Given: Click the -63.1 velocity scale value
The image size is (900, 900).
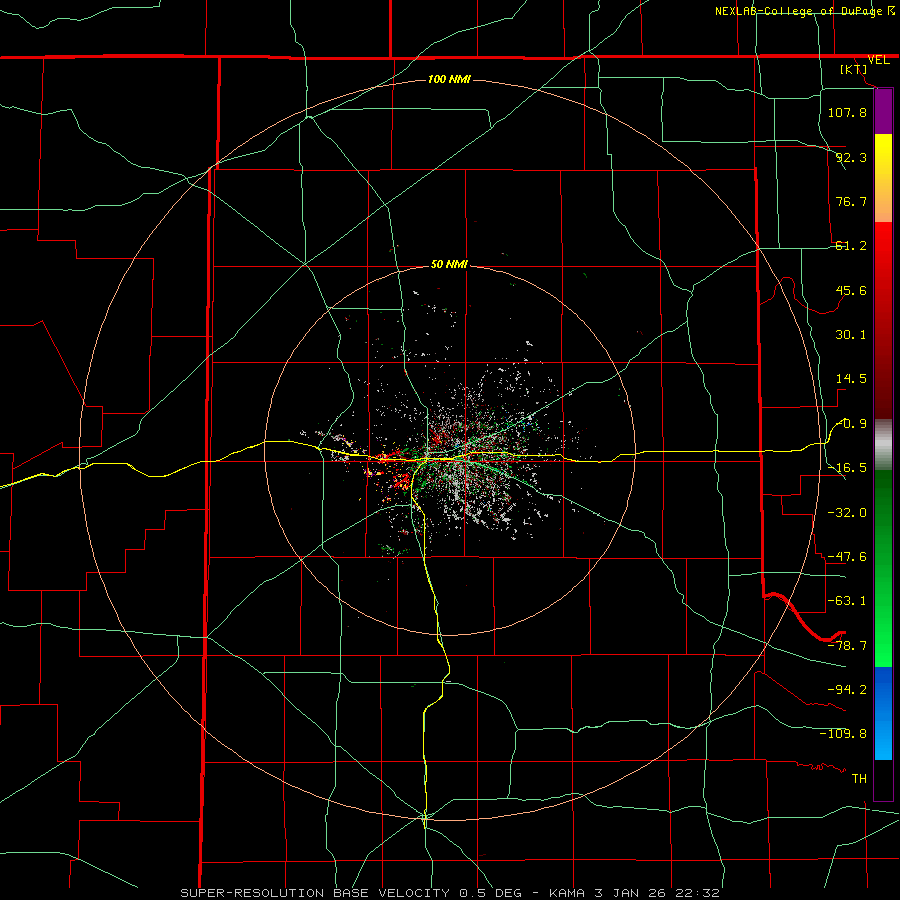Looking at the screenshot, I should (x=847, y=601).
